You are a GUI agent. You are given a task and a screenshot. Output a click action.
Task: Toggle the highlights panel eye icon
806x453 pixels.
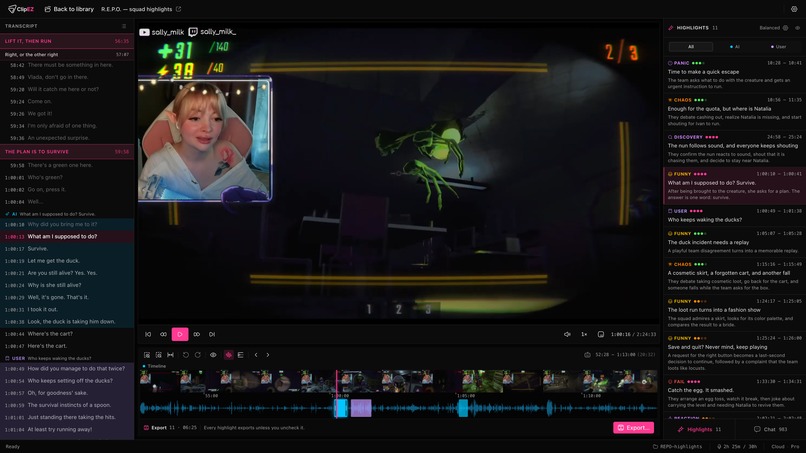797,28
